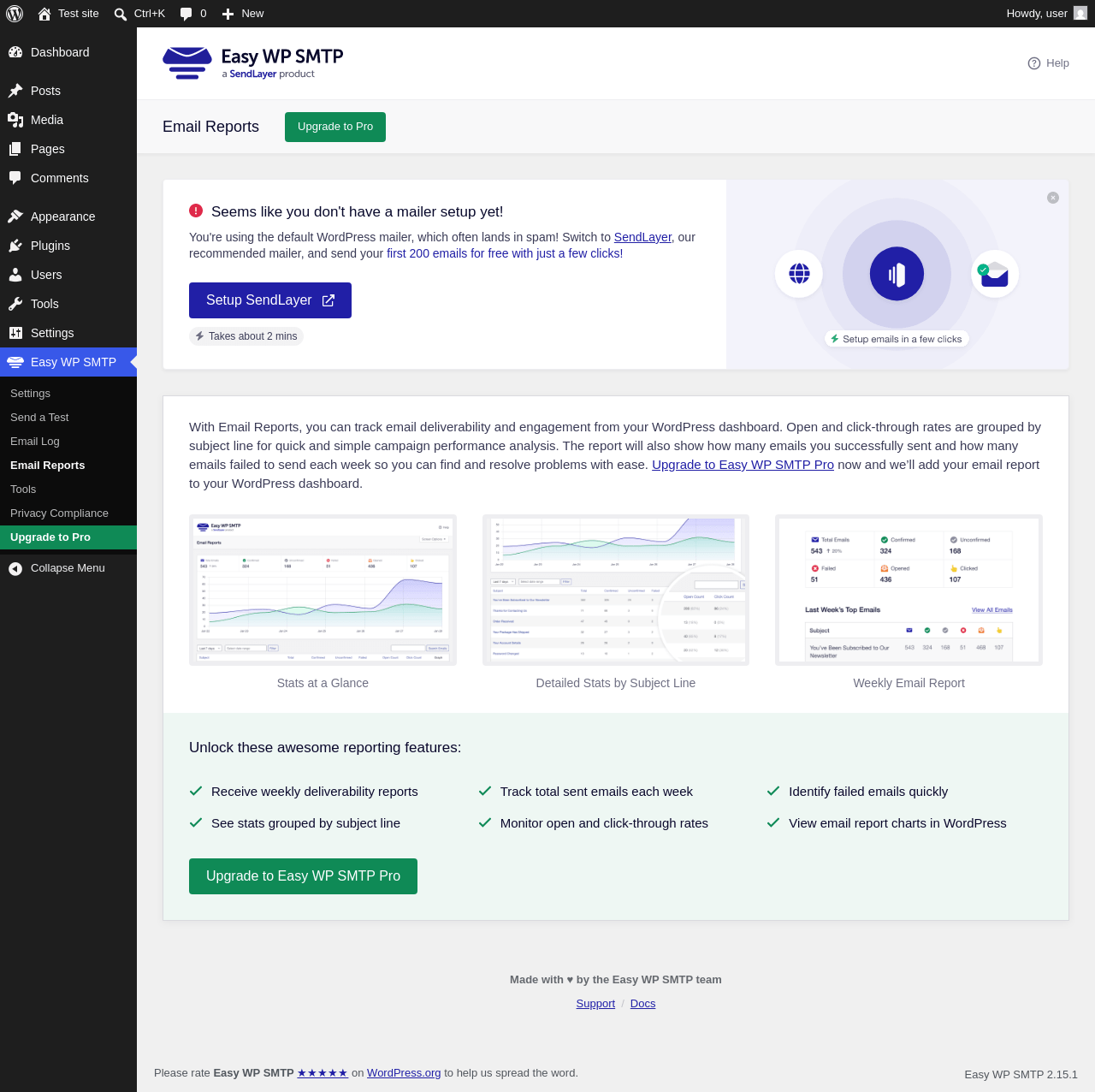Click the globe icon in the banner
The width and height of the screenshot is (1095, 1092).
click(x=799, y=274)
